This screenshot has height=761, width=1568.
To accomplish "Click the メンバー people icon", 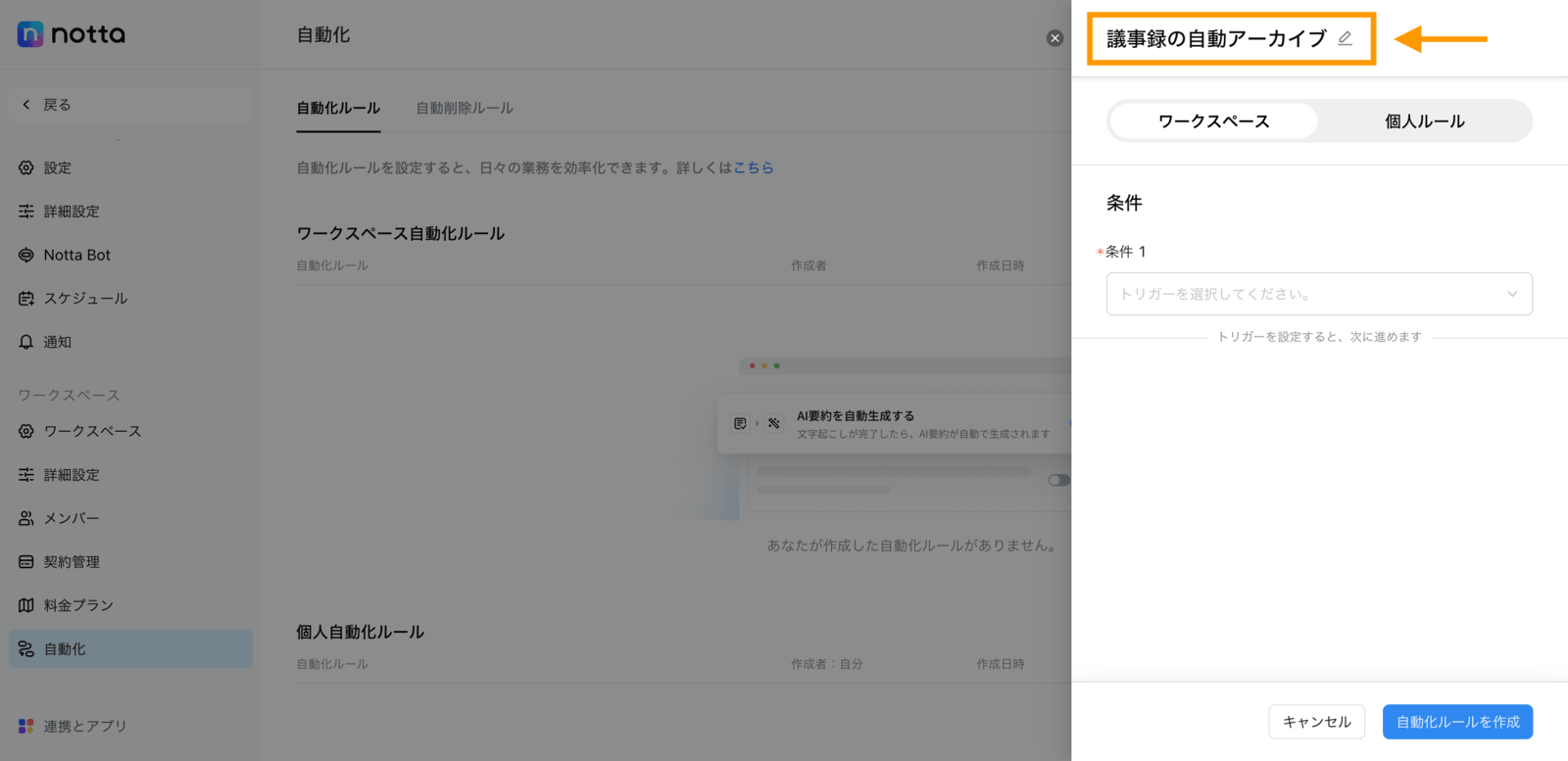I will pyautogui.click(x=26, y=518).
